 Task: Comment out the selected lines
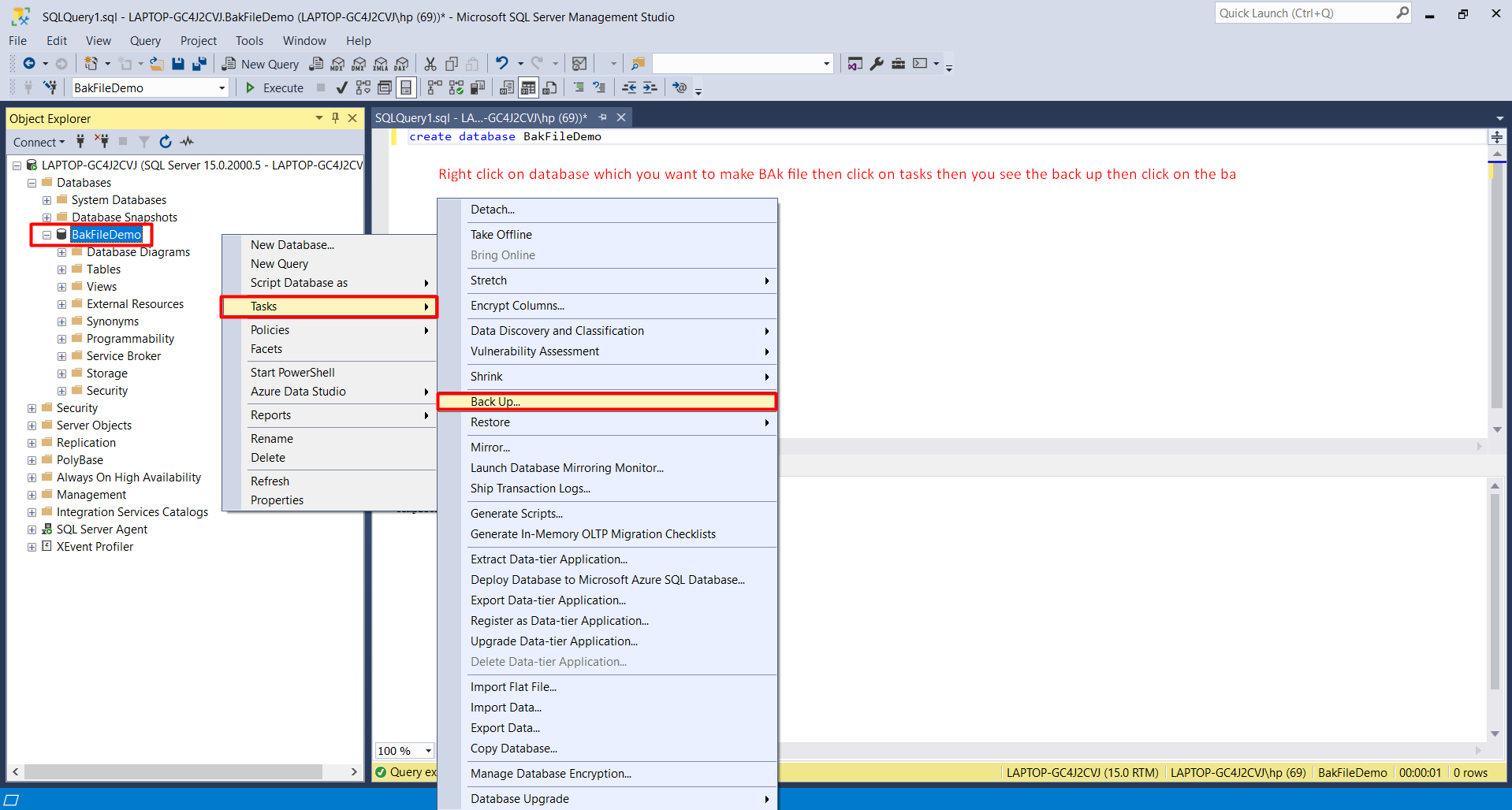[x=579, y=87]
